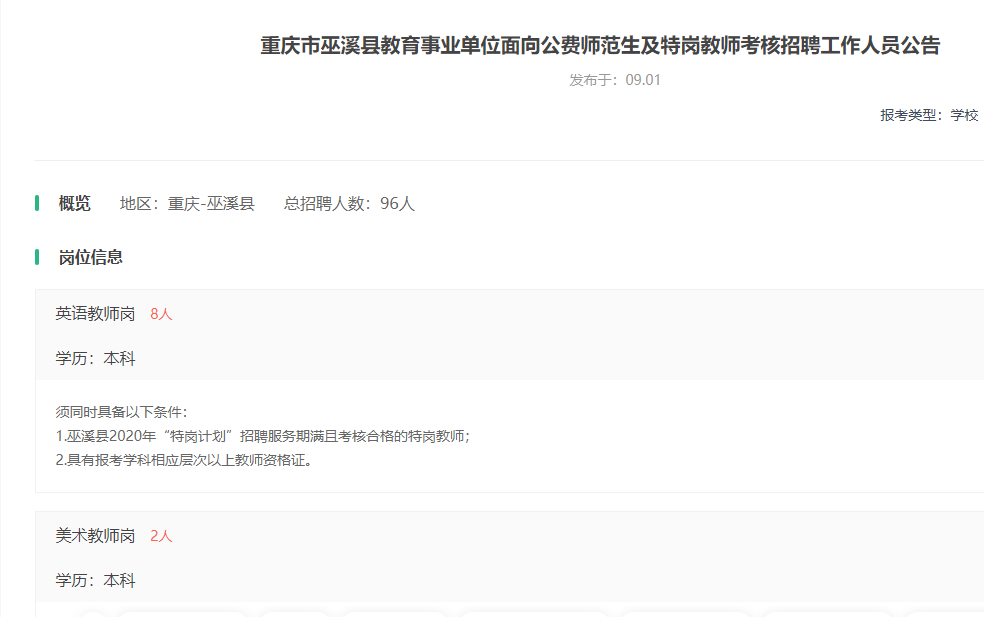The width and height of the screenshot is (984, 617).
Task: Click '学历：本科' under 英语教师岗
Action: [95, 358]
